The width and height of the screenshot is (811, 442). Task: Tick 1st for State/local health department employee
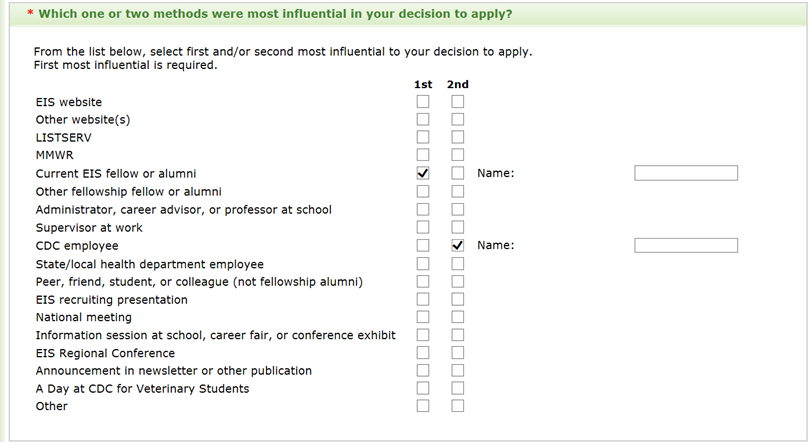click(423, 264)
